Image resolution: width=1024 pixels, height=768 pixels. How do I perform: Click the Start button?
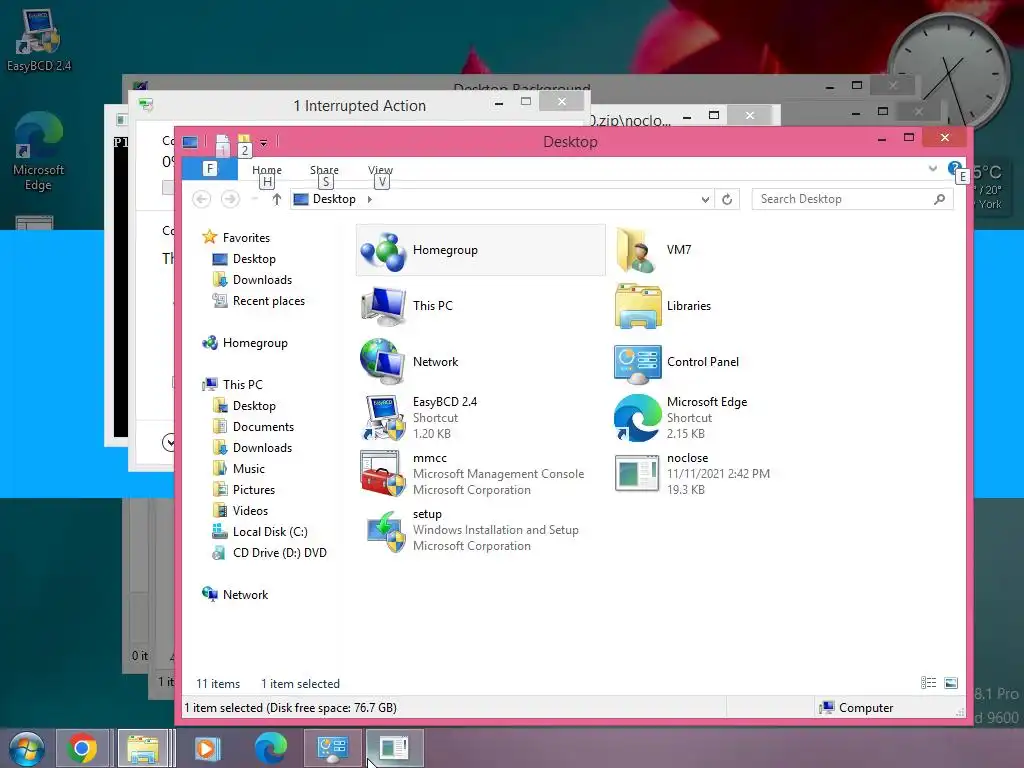coord(26,748)
